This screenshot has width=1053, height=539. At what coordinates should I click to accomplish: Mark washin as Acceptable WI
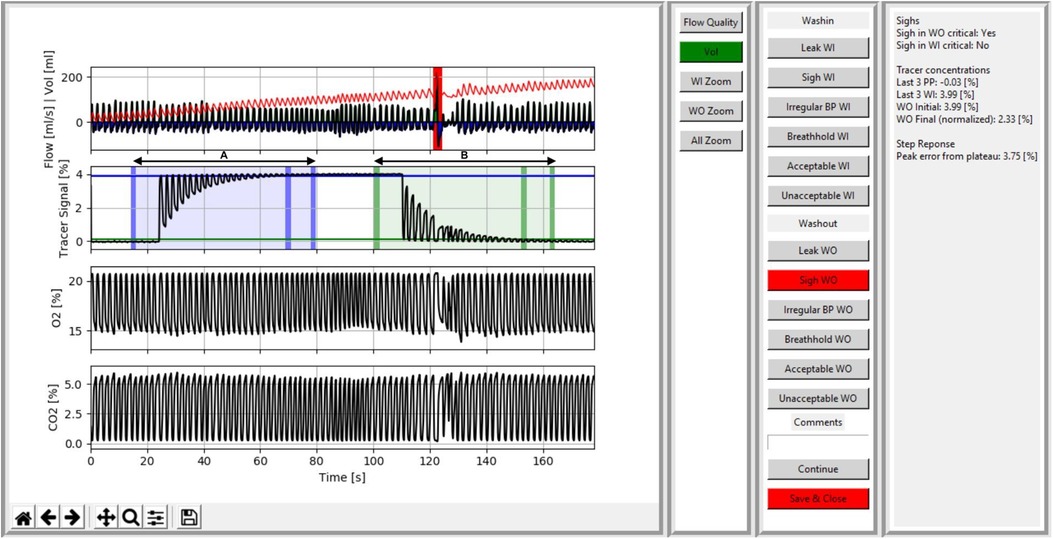pos(818,166)
